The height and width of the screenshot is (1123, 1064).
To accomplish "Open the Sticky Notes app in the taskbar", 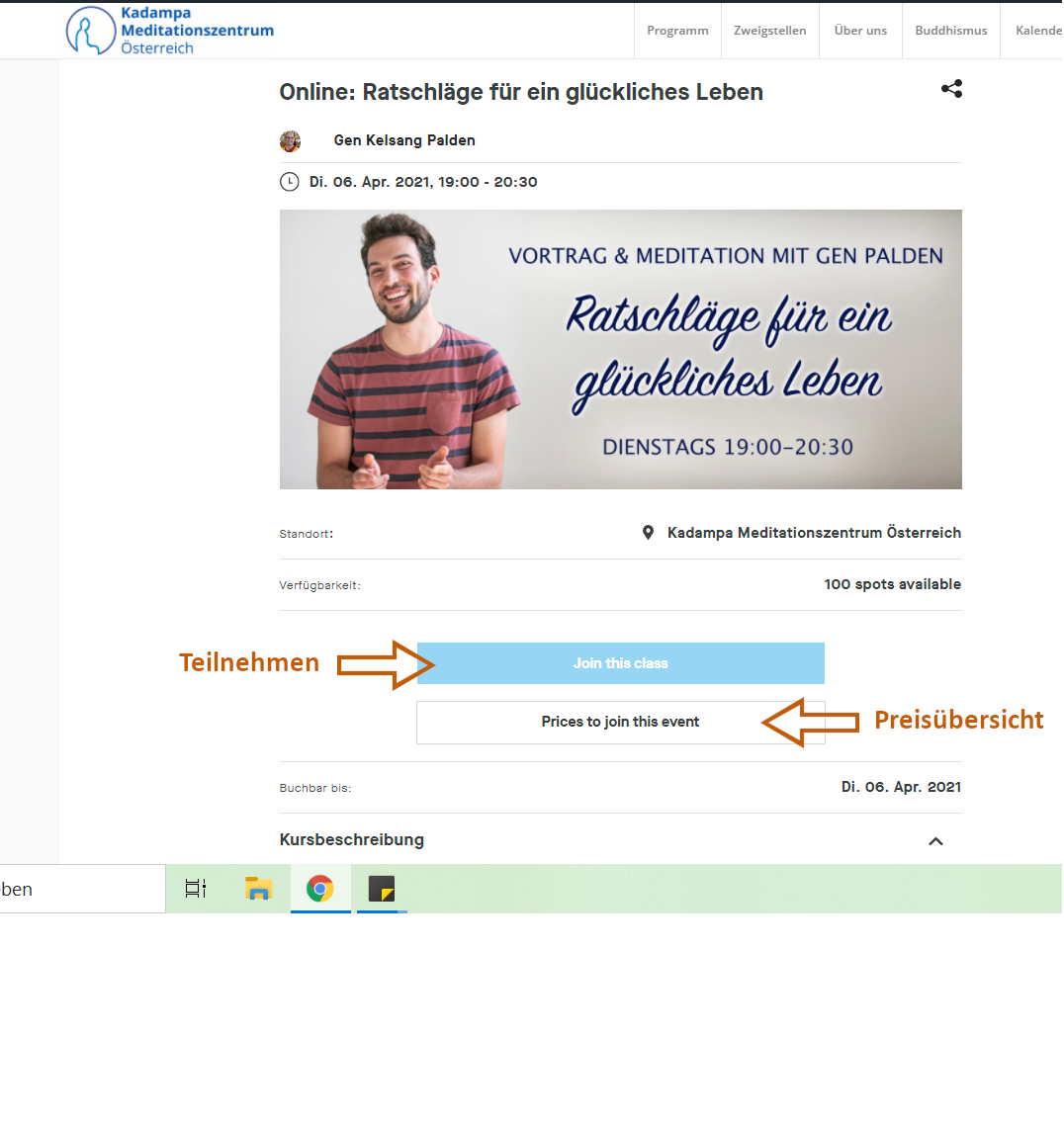I will (381, 889).
